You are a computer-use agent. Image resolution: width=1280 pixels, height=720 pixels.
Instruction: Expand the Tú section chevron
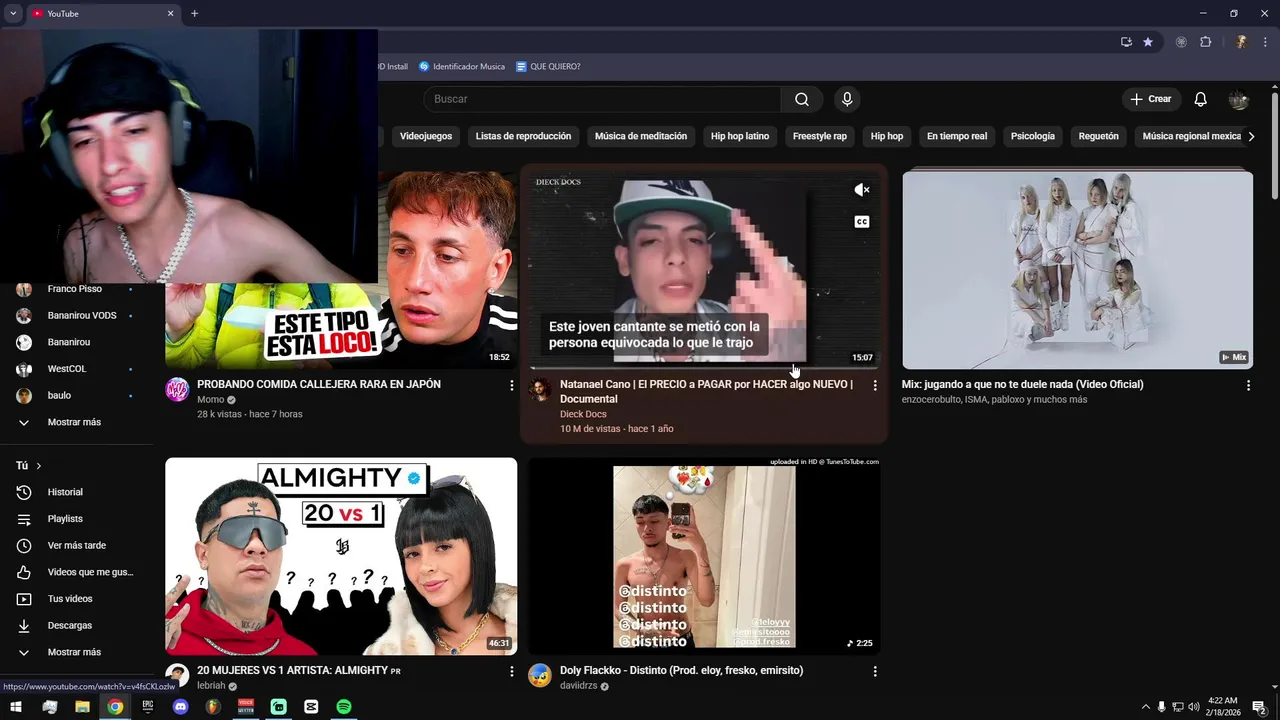tap(39, 466)
